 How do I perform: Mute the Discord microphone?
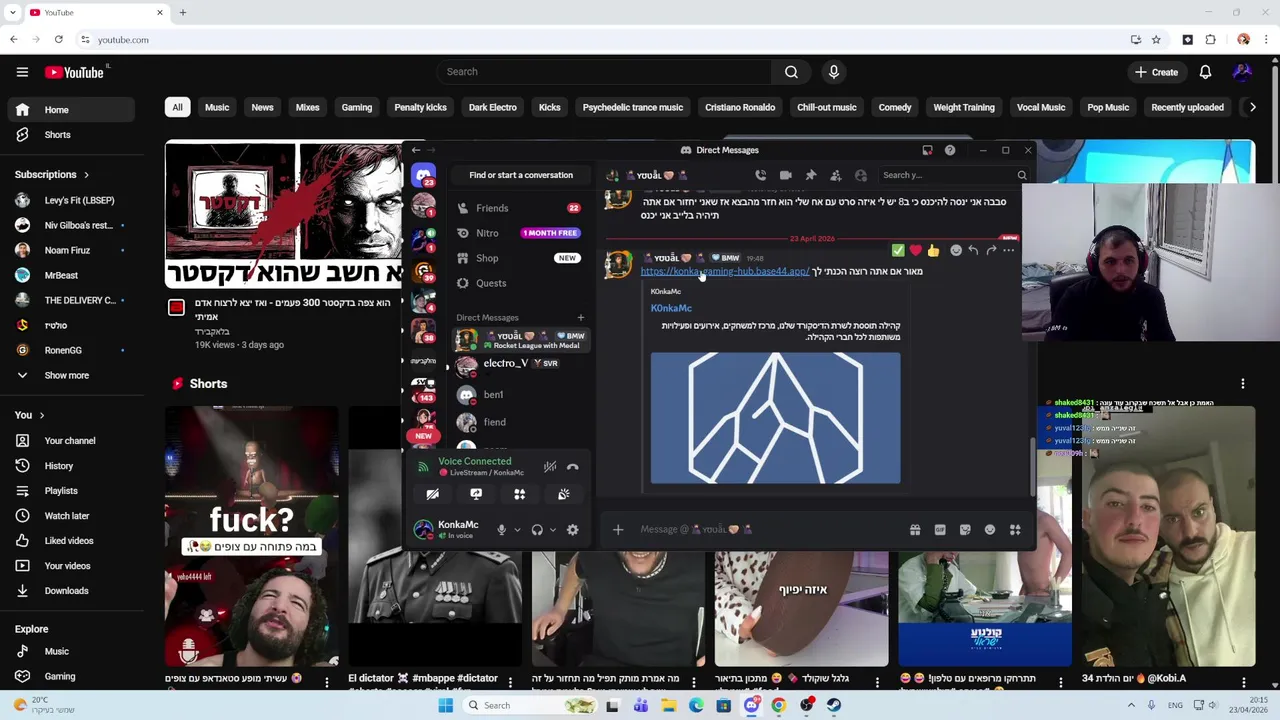coord(502,530)
